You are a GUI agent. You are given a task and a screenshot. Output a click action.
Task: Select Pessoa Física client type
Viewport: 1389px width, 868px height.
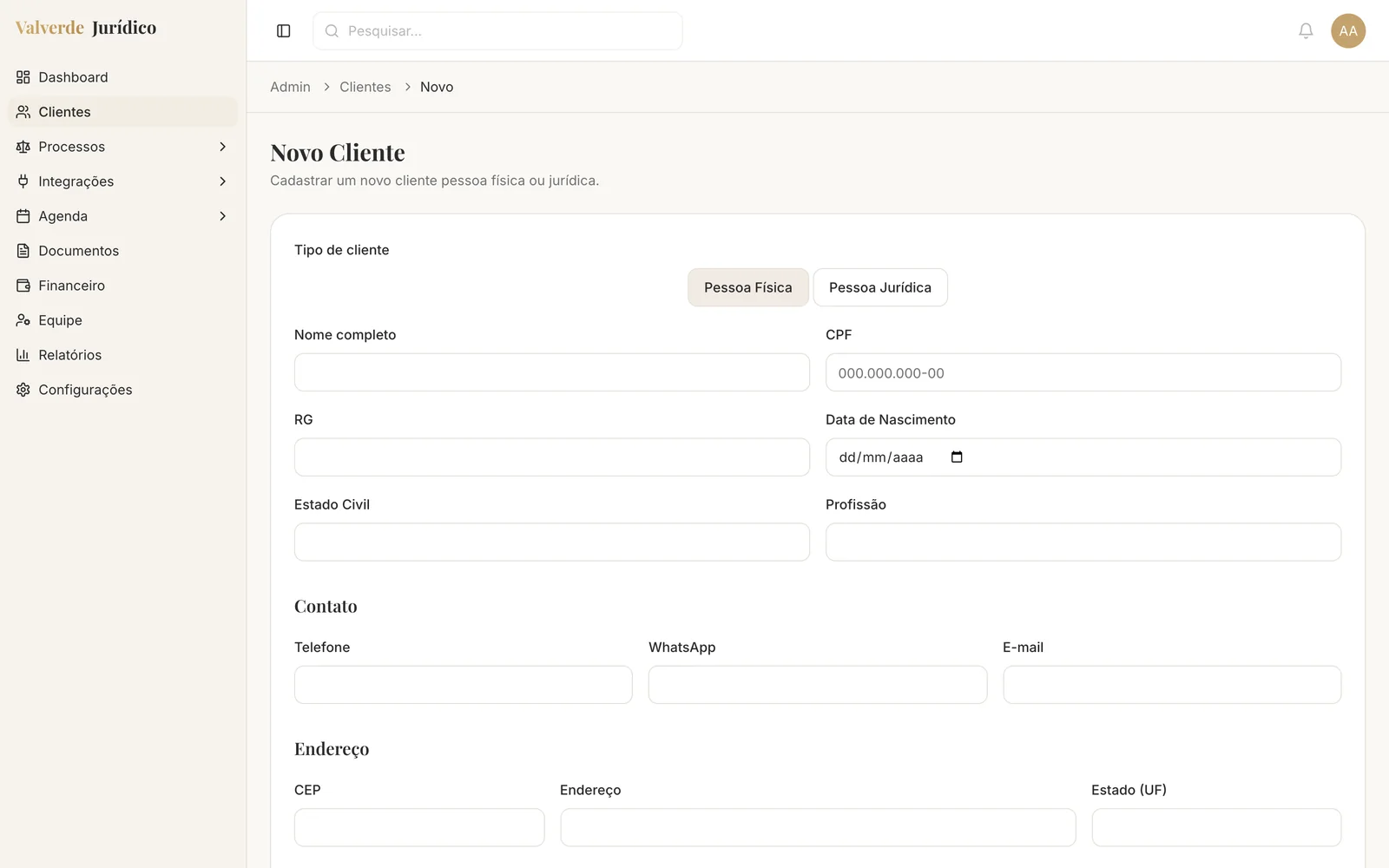pos(748,287)
